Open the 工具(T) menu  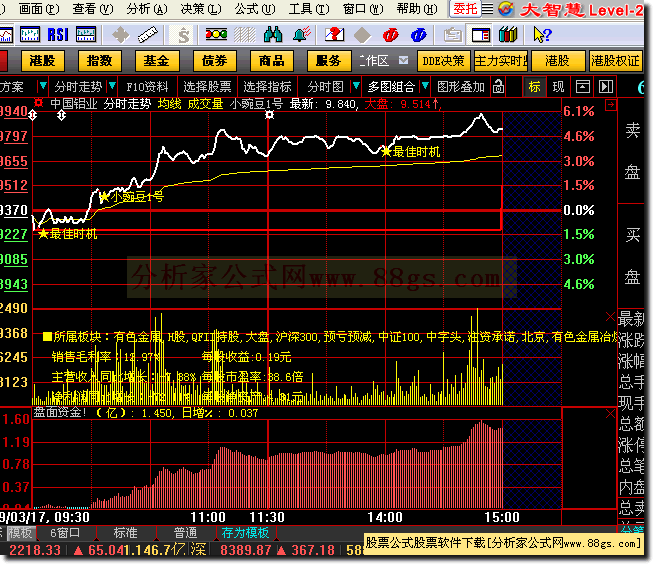pyautogui.click(x=309, y=9)
